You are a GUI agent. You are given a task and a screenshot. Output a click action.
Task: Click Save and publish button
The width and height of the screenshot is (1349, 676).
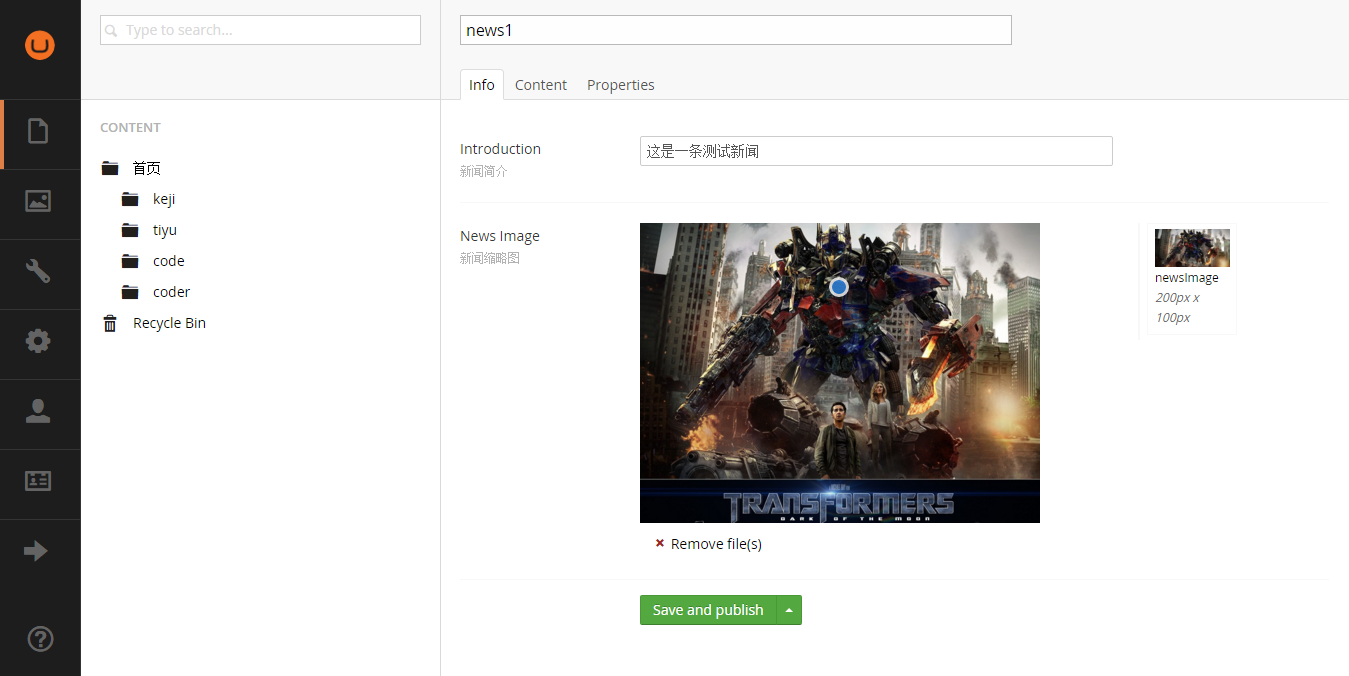(x=708, y=610)
